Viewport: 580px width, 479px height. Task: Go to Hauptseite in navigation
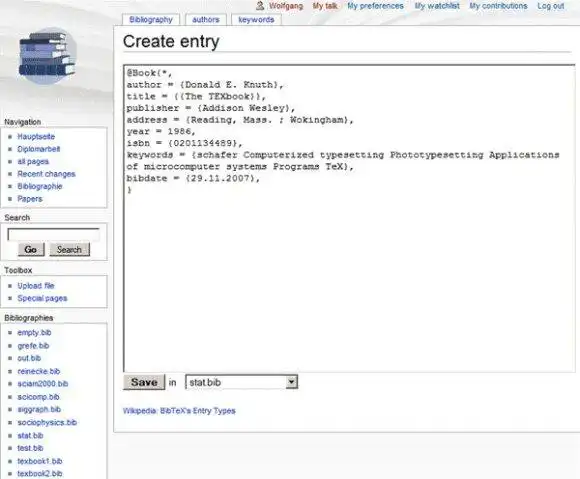coord(36,136)
